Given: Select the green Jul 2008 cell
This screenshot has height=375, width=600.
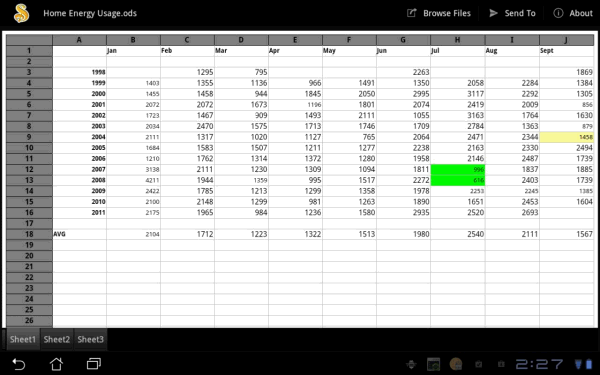Looking at the screenshot, I should pos(458,180).
